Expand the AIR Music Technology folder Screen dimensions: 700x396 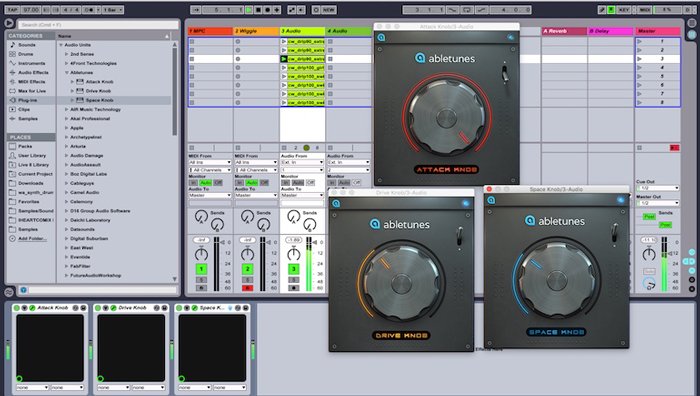click(67, 109)
